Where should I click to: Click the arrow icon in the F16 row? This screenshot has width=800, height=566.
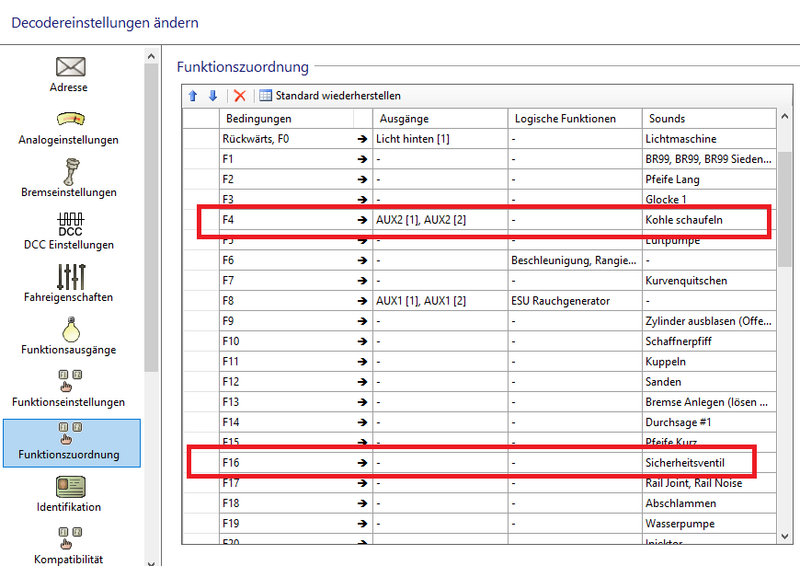pyautogui.click(x=362, y=463)
